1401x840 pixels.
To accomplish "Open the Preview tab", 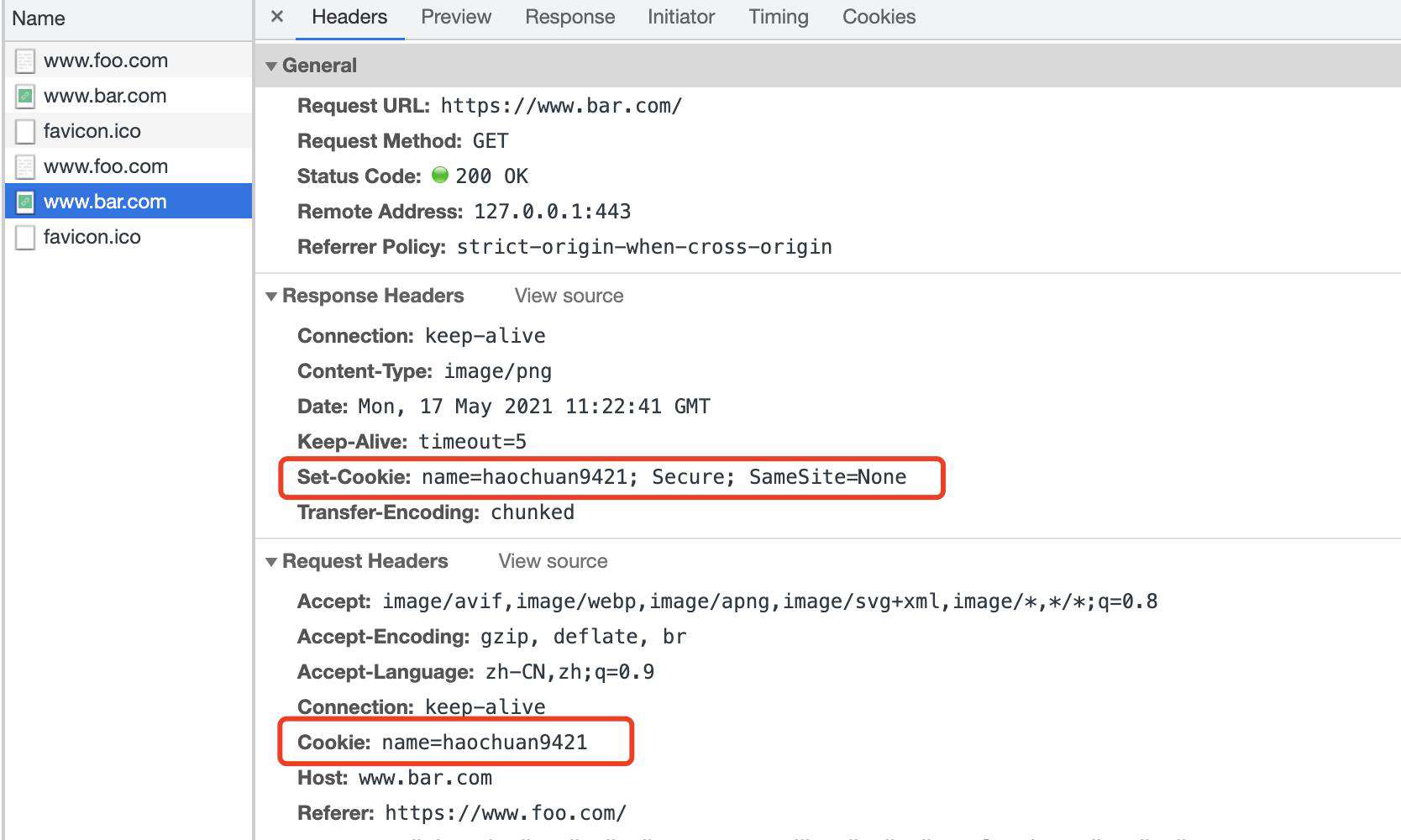I will point(456,17).
